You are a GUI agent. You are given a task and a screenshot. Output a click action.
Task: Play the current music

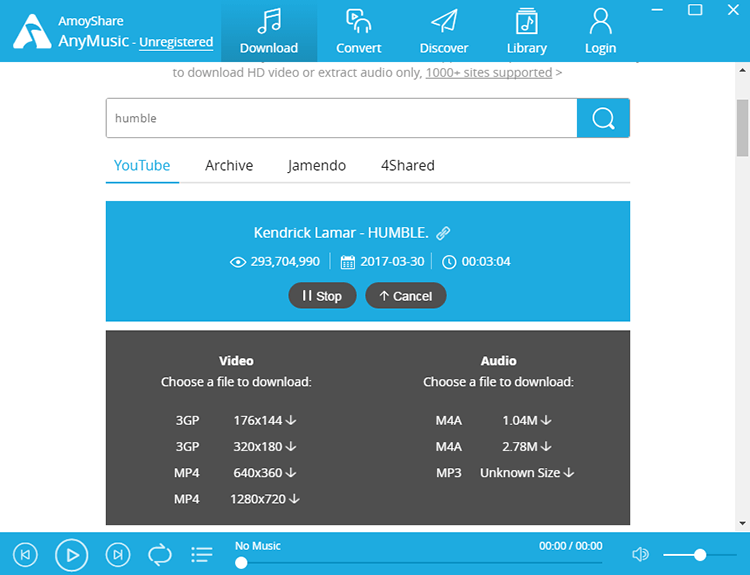71,555
